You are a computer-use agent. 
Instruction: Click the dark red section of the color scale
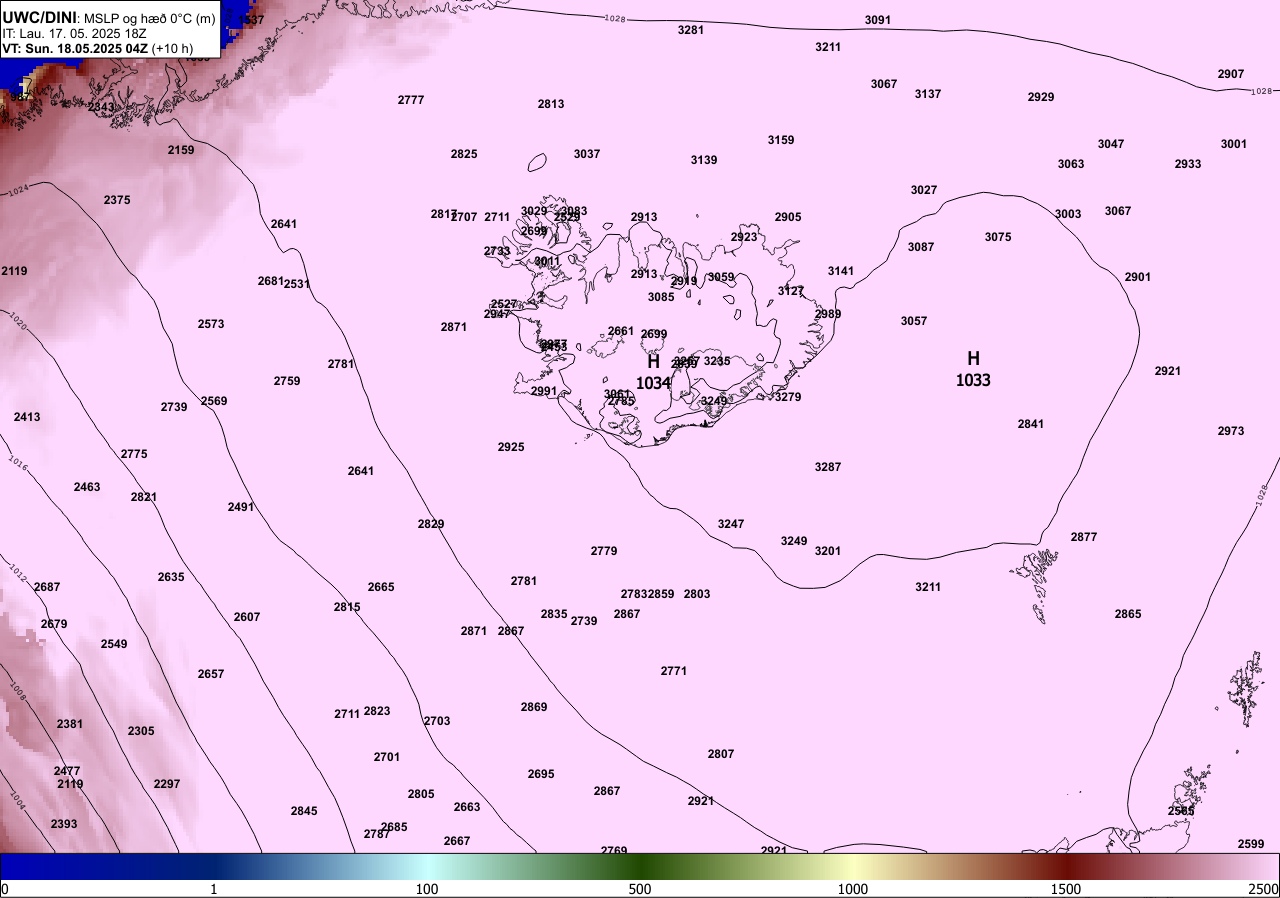(1066, 866)
